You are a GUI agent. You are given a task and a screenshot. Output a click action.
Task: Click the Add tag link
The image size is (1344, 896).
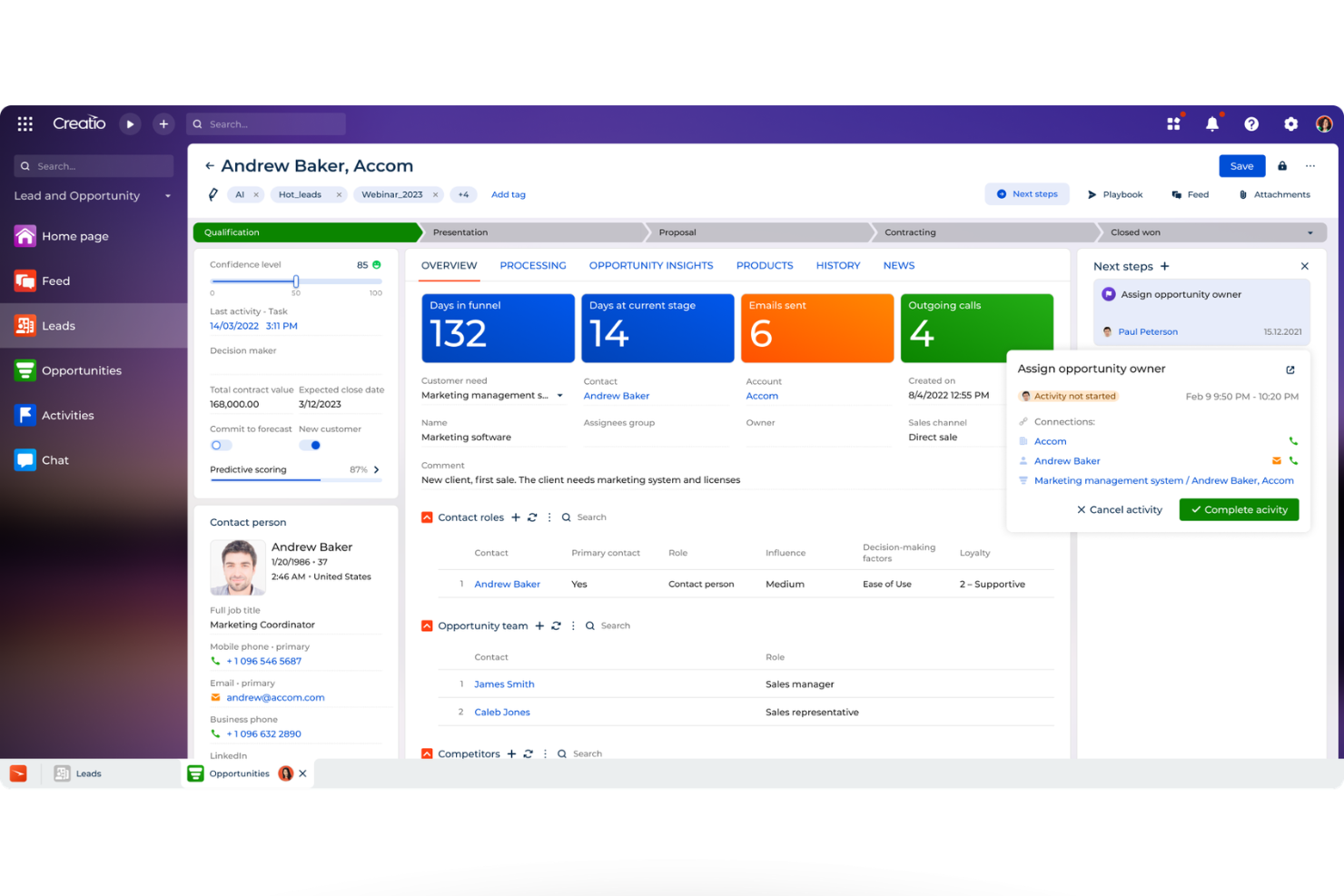coord(509,194)
